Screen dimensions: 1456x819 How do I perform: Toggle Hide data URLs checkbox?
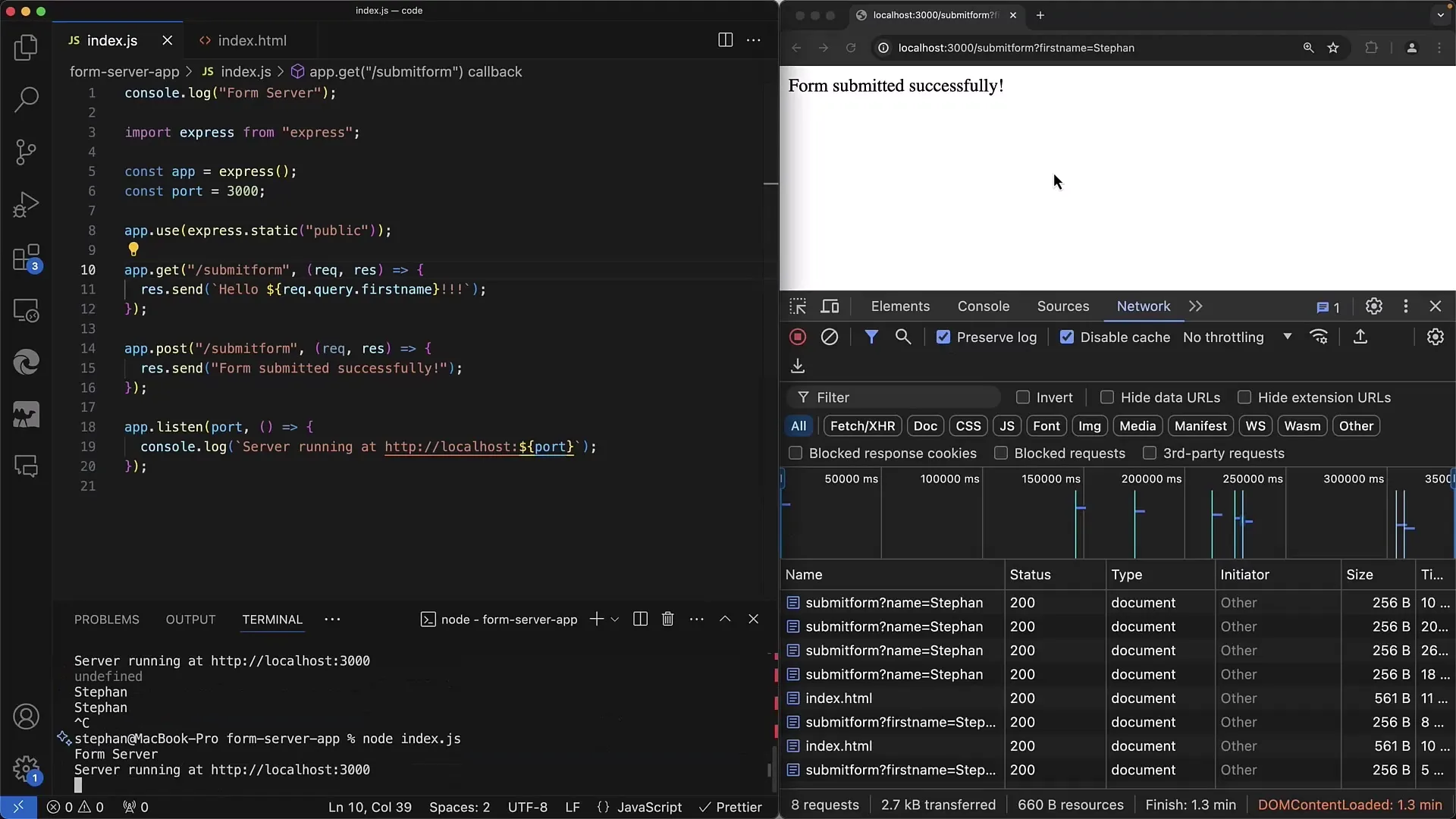tap(1107, 397)
